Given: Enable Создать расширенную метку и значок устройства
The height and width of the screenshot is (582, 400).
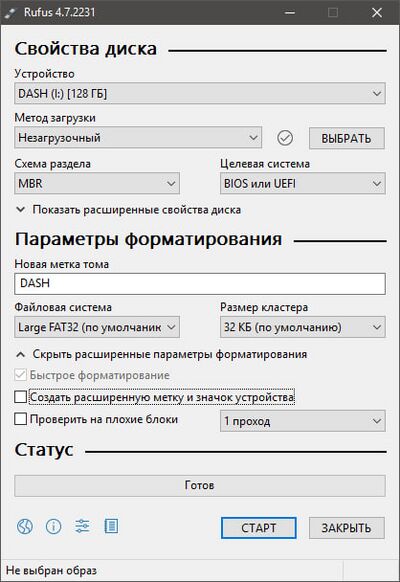Looking at the screenshot, I should [20, 397].
